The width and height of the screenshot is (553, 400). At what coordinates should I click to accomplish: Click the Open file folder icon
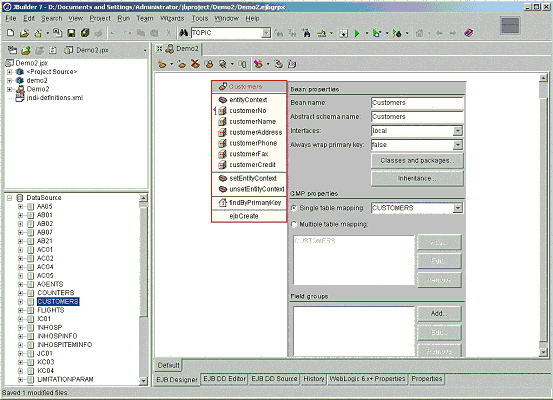(24, 33)
